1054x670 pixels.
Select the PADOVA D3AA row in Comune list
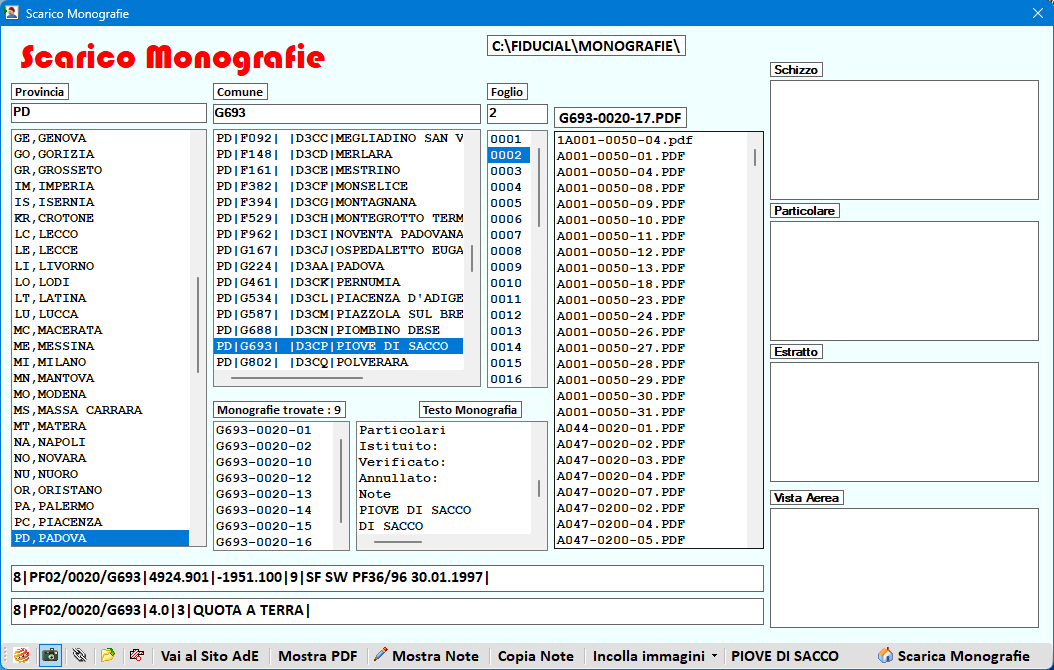click(x=339, y=266)
